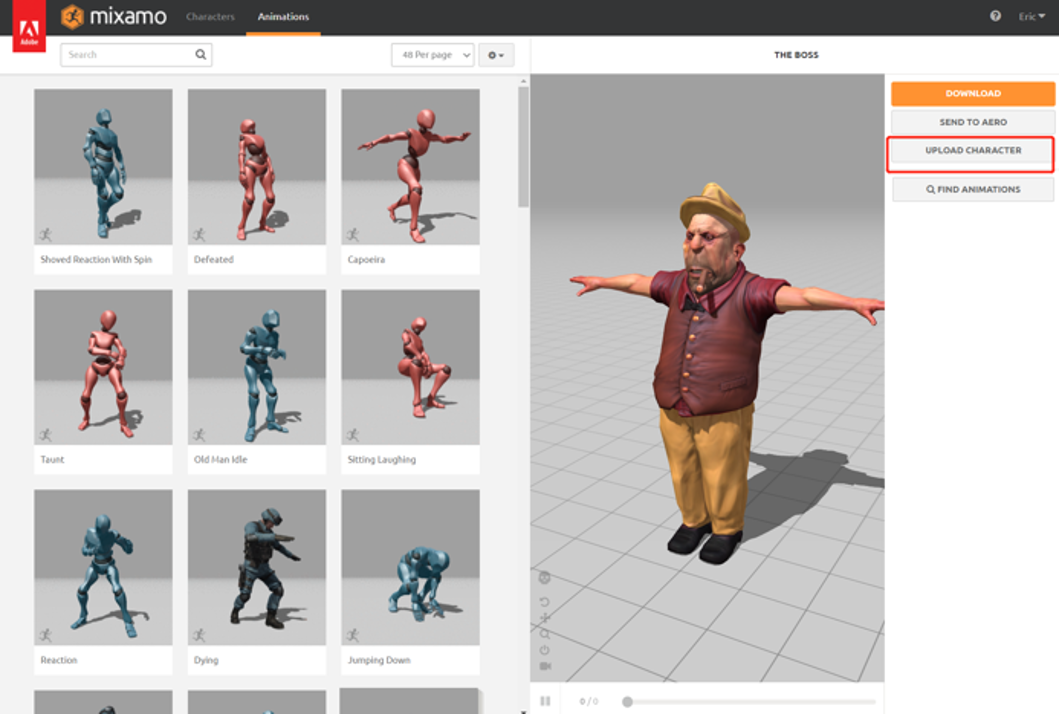Click running-figure icon on Defeated card
The image size is (1060, 714).
pyautogui.click(x=199, y=235)
